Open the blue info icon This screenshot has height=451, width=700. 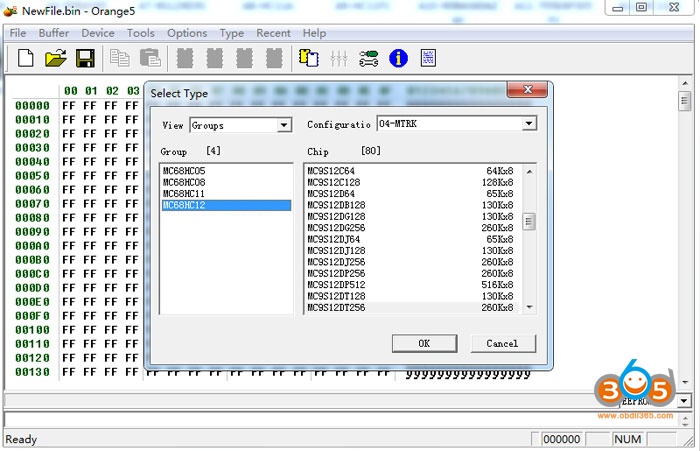click(398, 58)
